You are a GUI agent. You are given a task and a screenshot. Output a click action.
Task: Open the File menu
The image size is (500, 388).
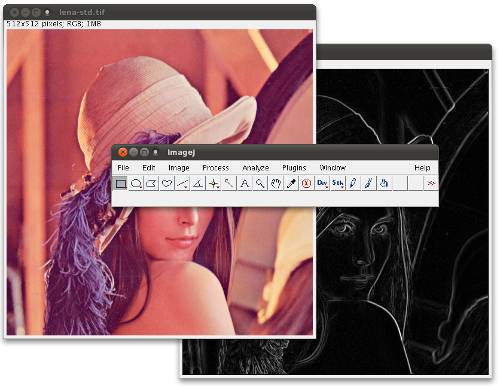point(123,168)
